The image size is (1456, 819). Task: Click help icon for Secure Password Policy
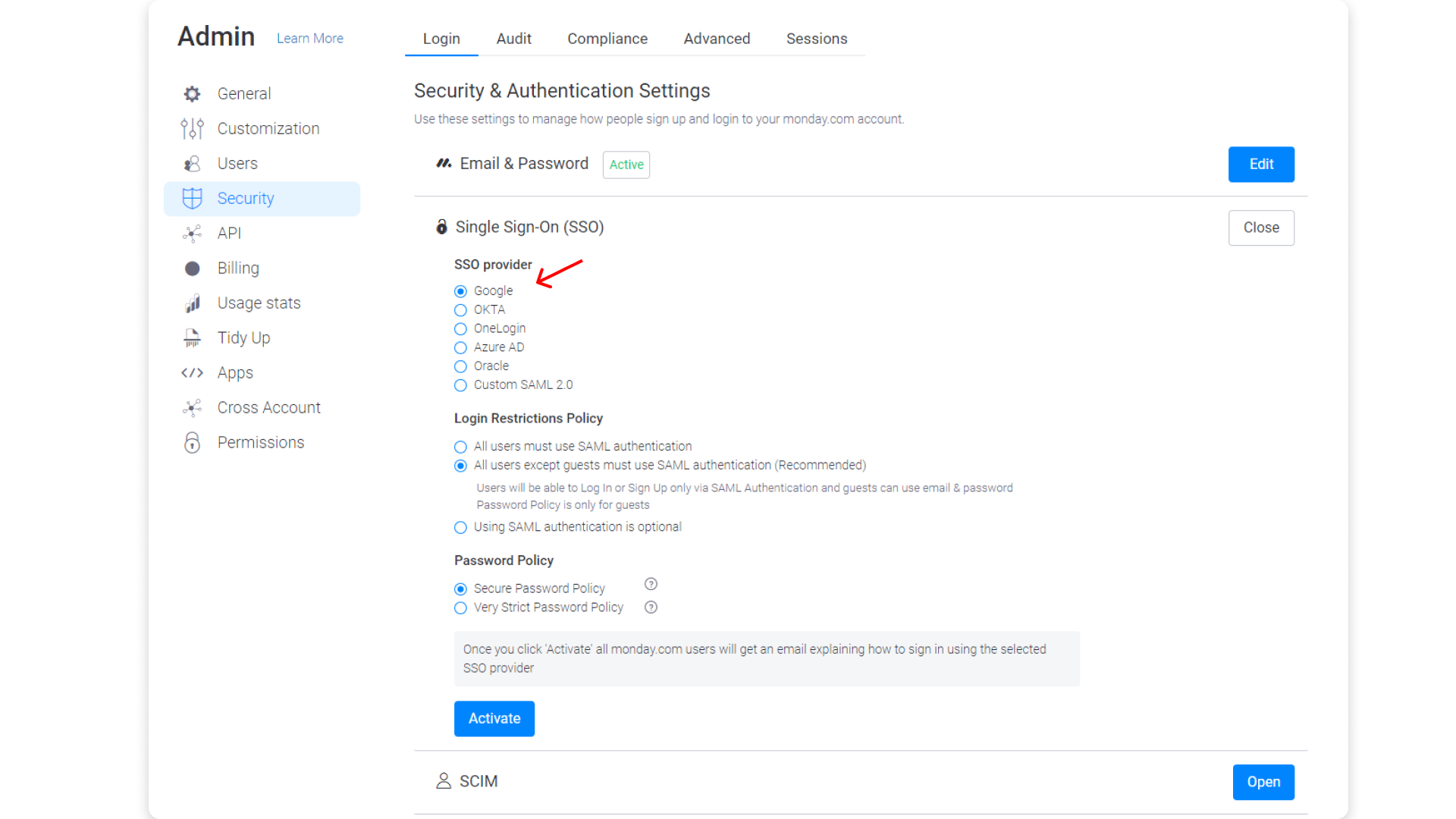[x=651, y=584]
